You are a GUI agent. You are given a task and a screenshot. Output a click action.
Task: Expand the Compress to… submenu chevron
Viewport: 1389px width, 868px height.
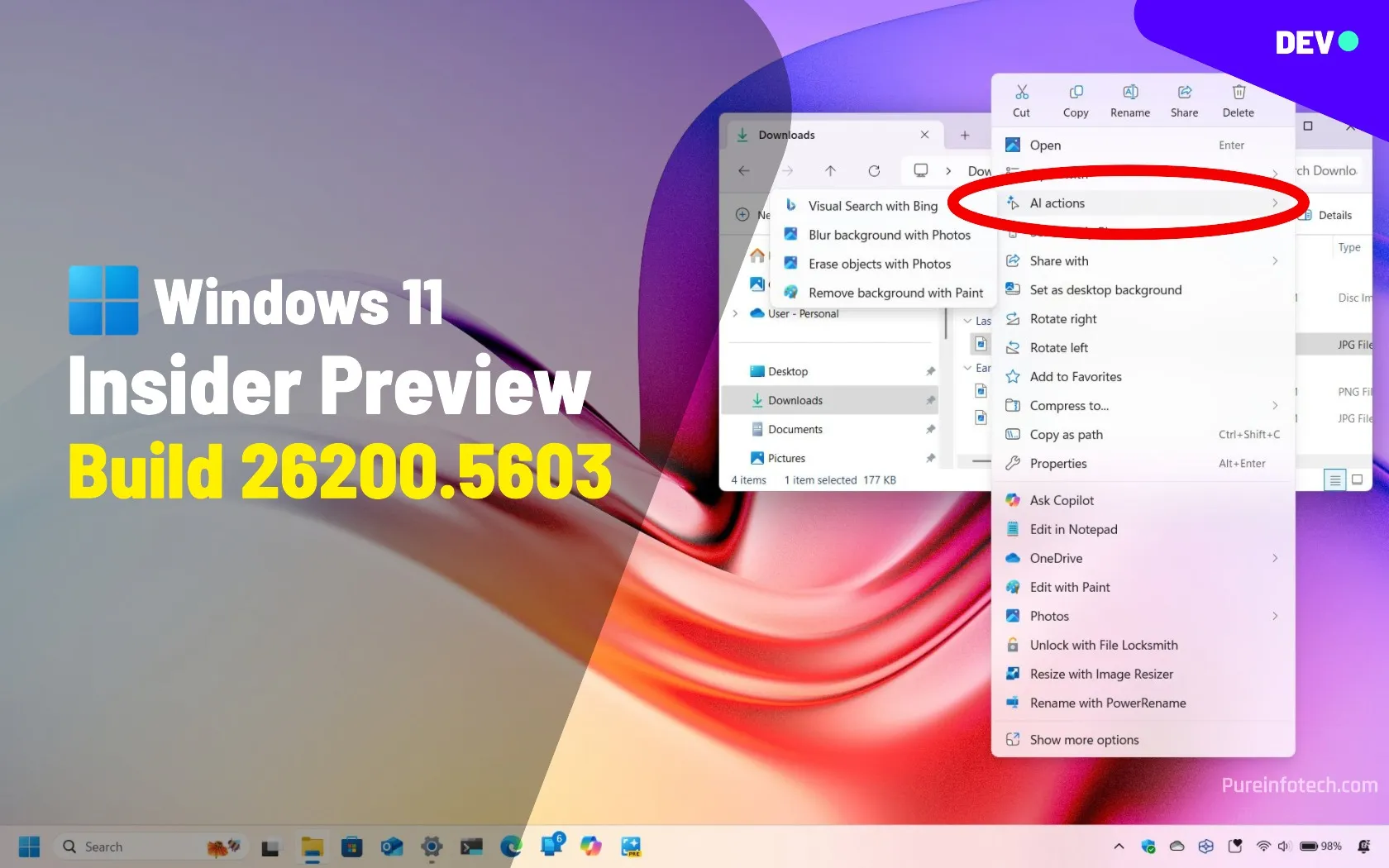click(x=1275, y=406)
